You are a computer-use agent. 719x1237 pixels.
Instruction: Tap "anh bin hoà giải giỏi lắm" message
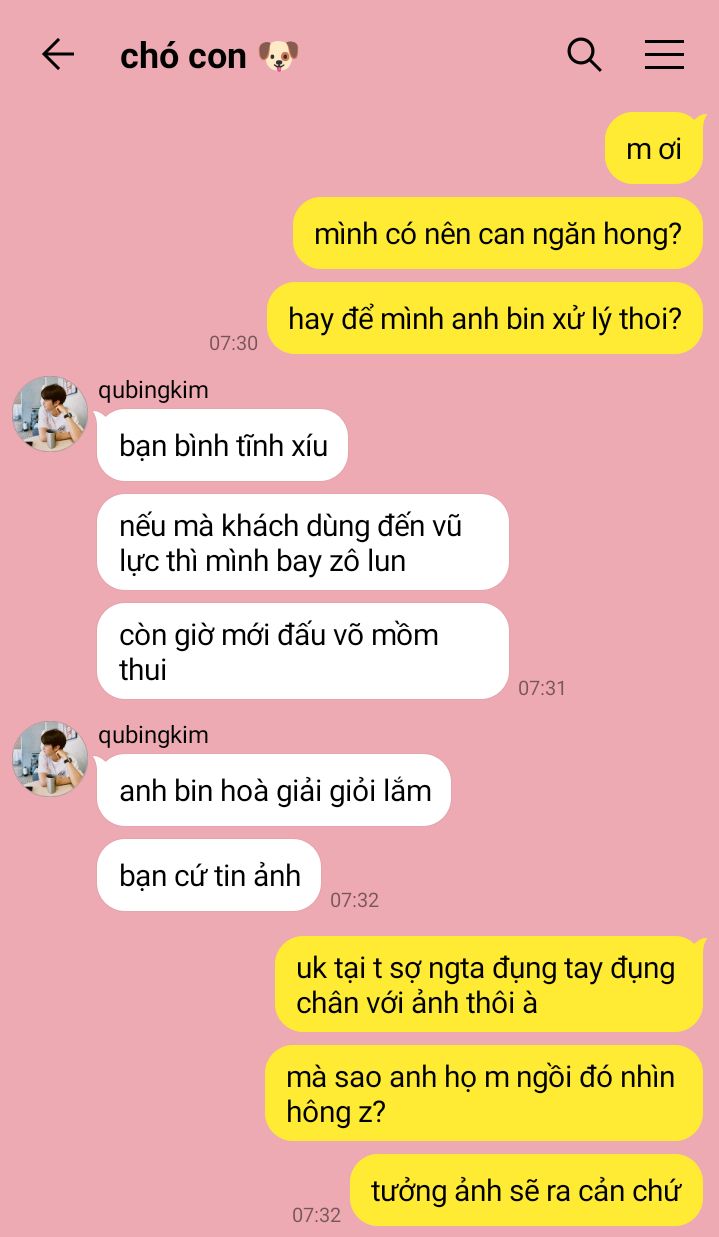274,790
